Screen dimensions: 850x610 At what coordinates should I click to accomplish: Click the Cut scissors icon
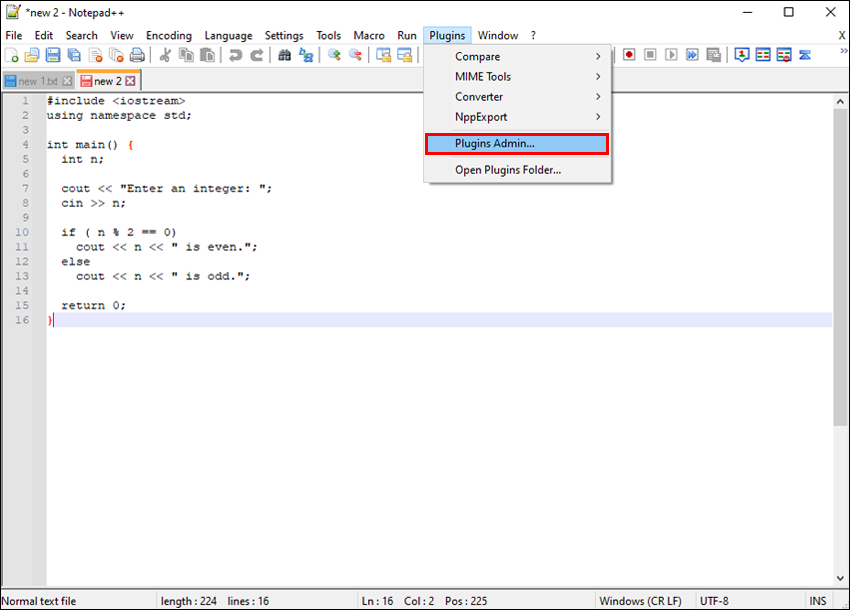(166, 56)
